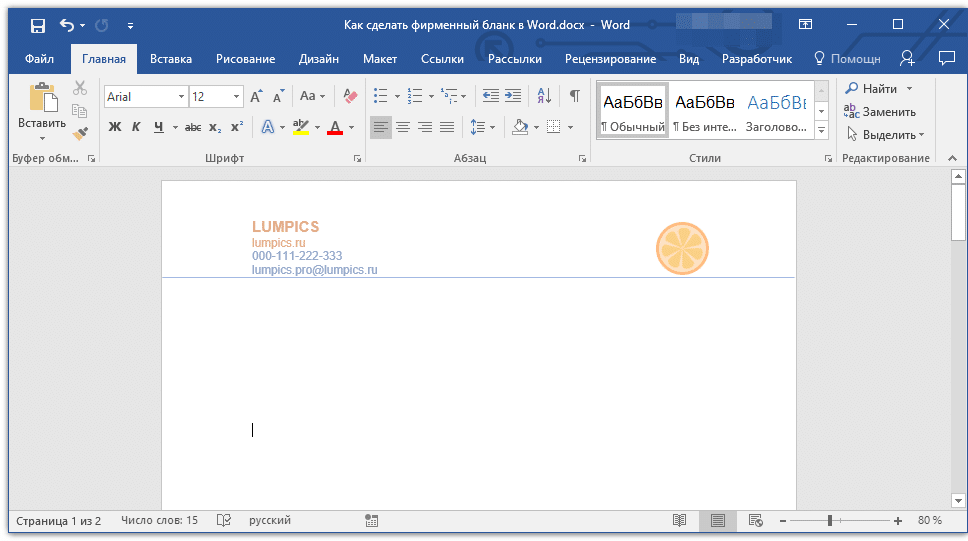Click the Clear All Formatting eraser icon

click(350, 97)
